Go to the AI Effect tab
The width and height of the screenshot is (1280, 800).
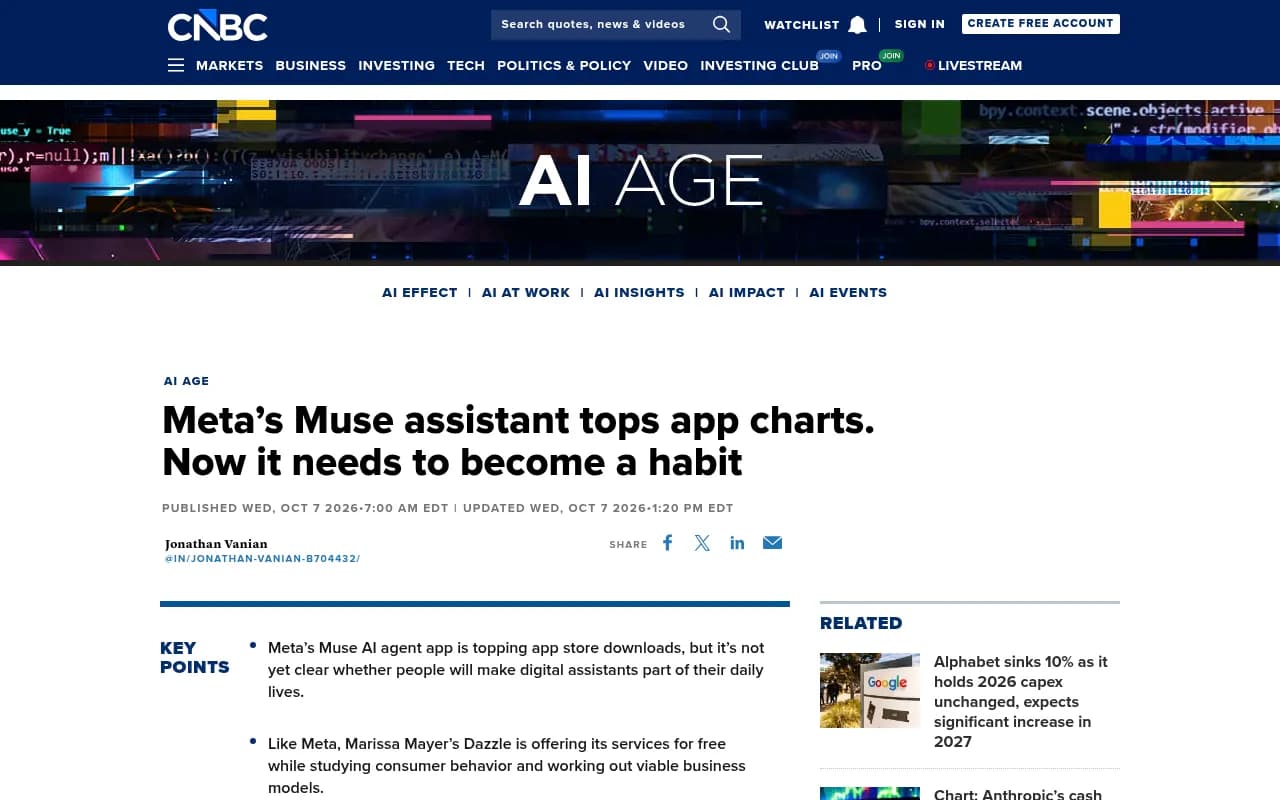pyautogui.click(x=419, y=292)
